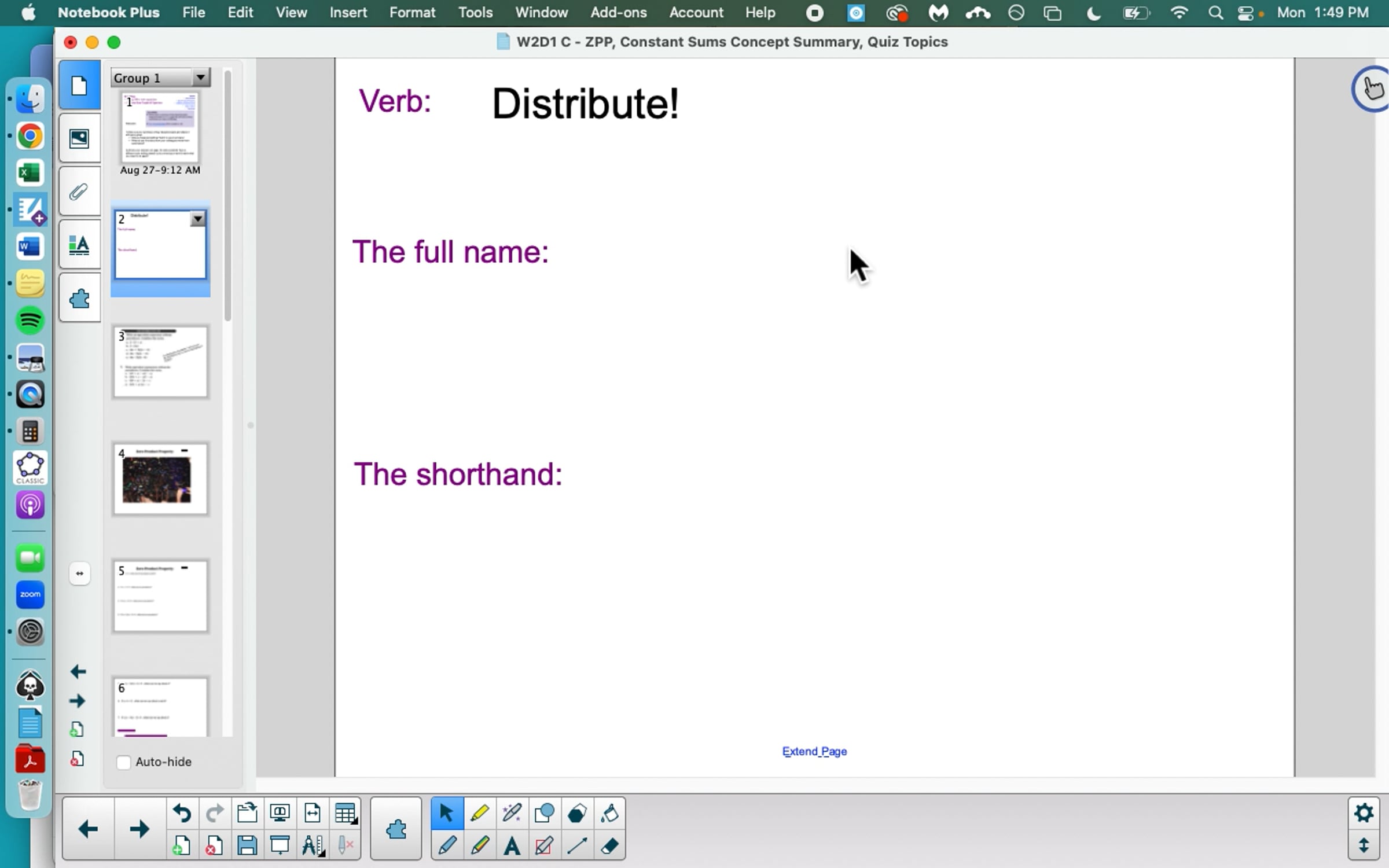This screenshot has height=868, width=1389.
Task: Enable the Auto-hide checkbox
Action: point(123,762)
